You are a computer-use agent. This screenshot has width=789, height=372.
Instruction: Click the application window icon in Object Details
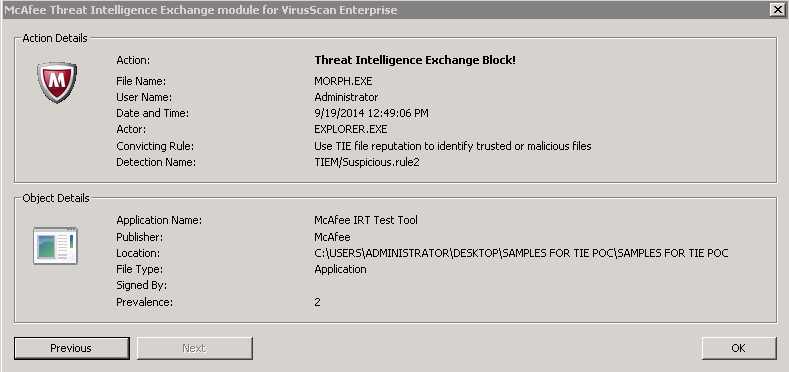(x=55, y=246)
